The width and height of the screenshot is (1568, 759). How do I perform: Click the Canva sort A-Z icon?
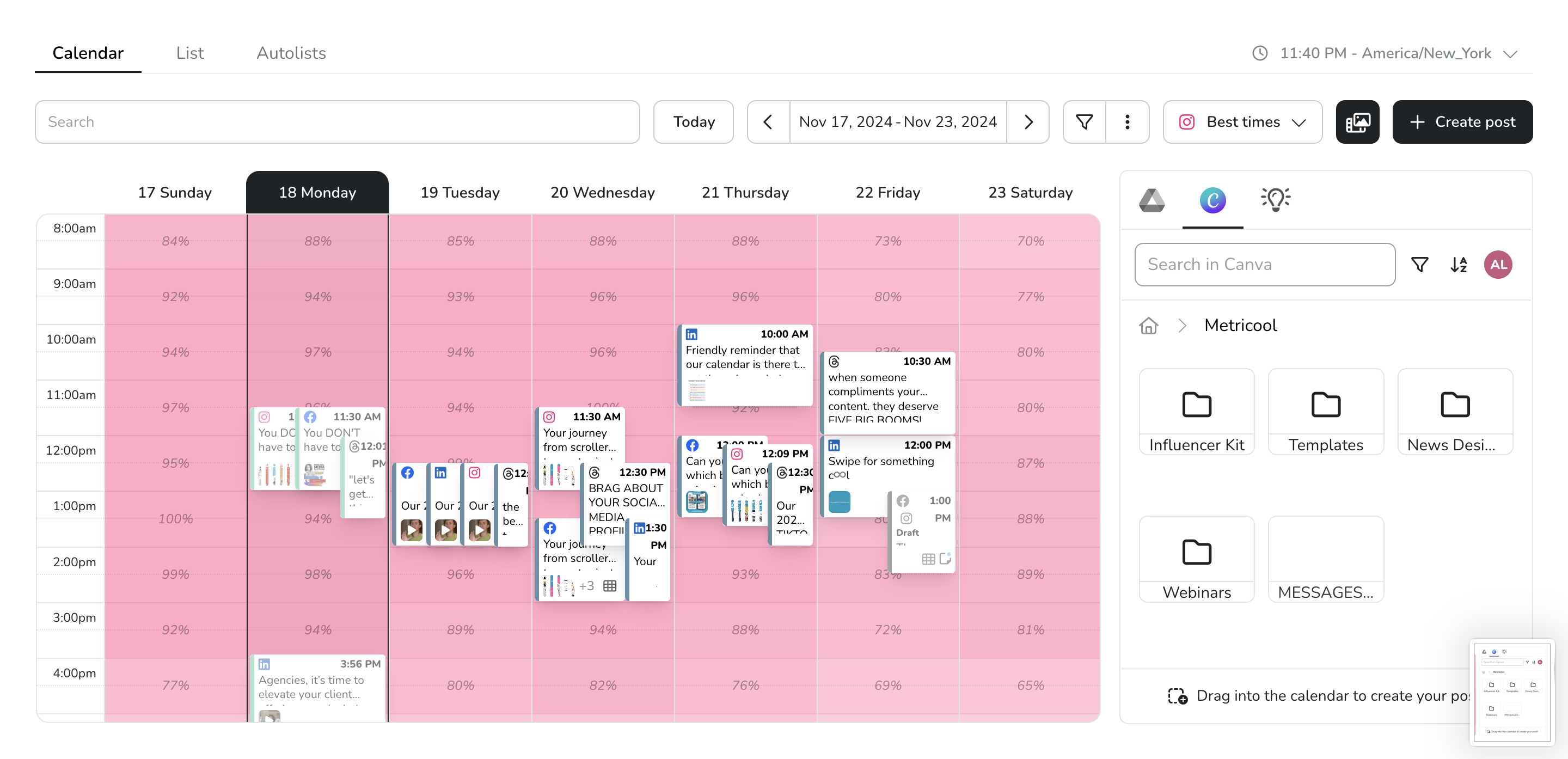pyautogui.click(x=1459, y=264)
